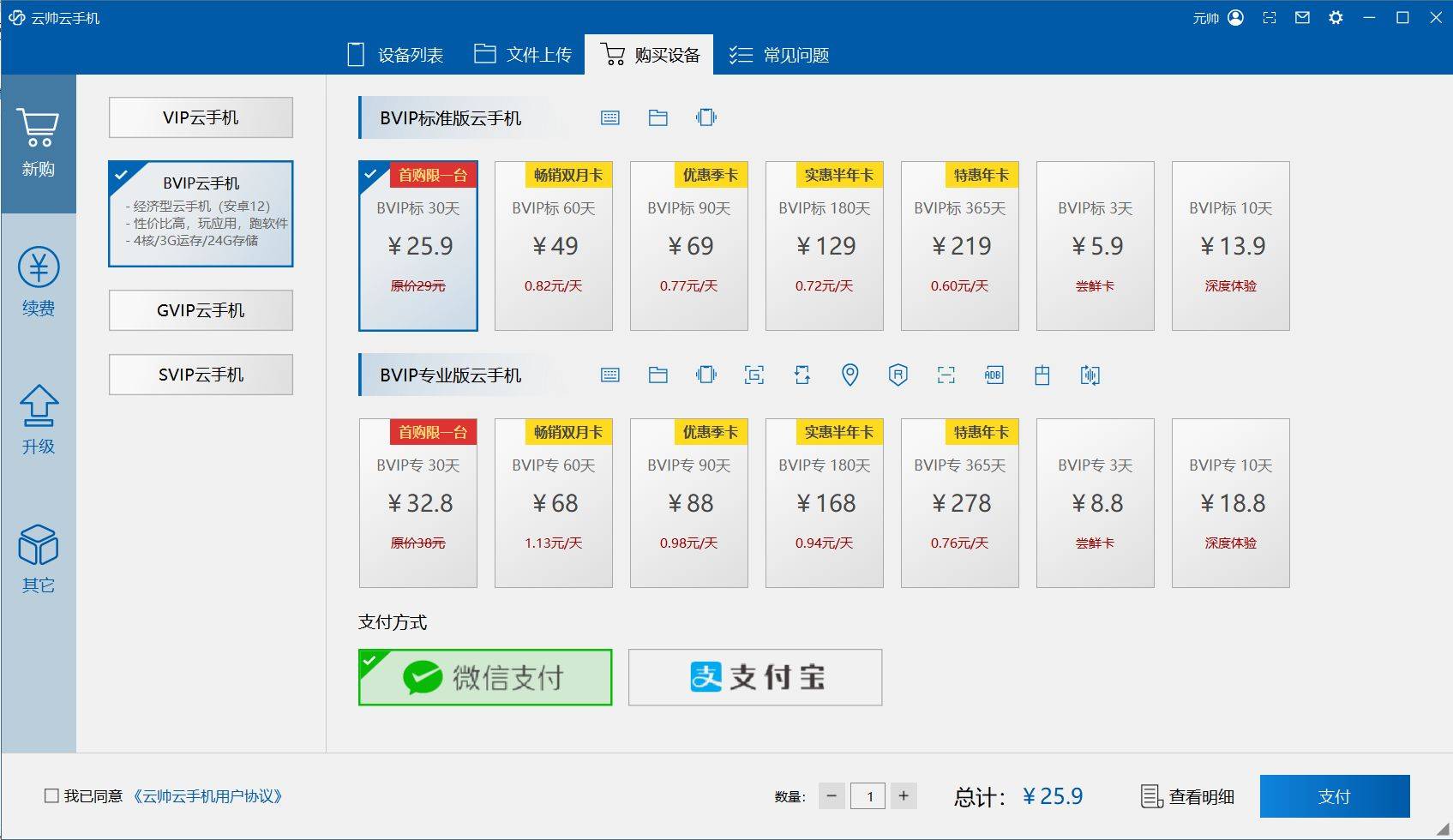The image size is (1453, 840).
Task: Open the mail messages icon
Action: [x=1302, y=17]
